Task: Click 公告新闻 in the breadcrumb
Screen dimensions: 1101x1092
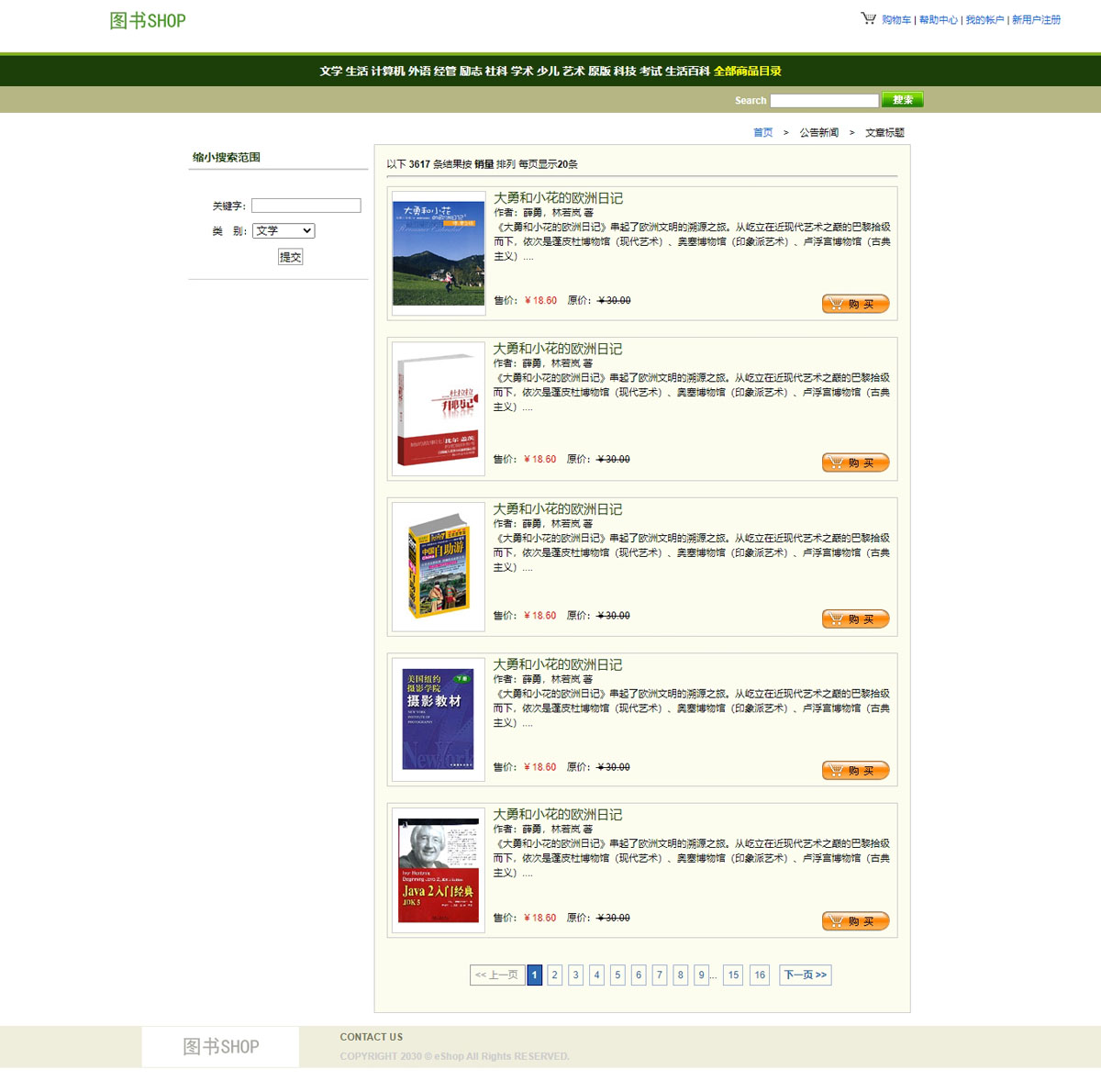Action: coord(818,133)
